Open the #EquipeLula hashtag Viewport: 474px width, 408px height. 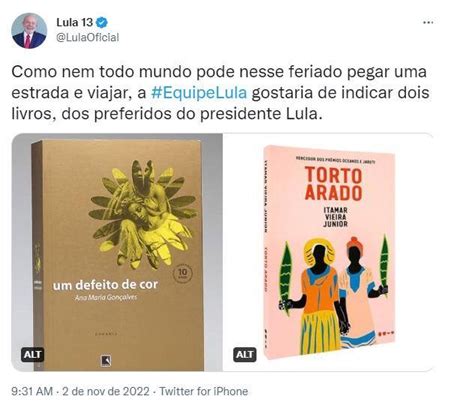199,93
